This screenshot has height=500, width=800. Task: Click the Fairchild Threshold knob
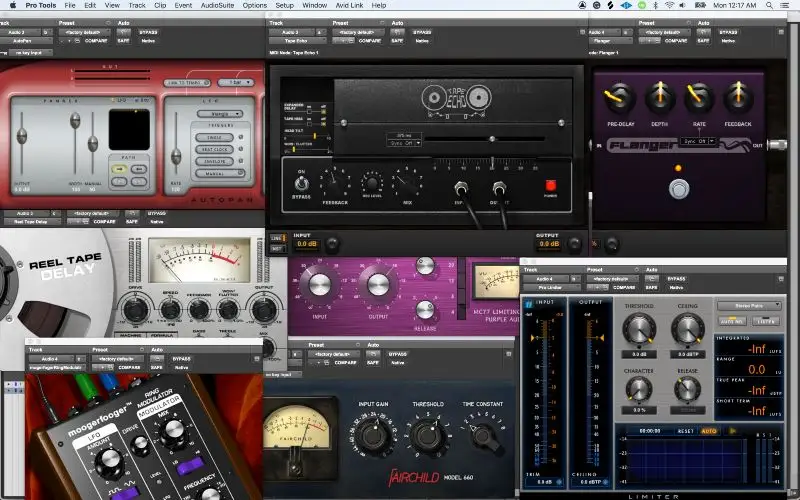428,435
